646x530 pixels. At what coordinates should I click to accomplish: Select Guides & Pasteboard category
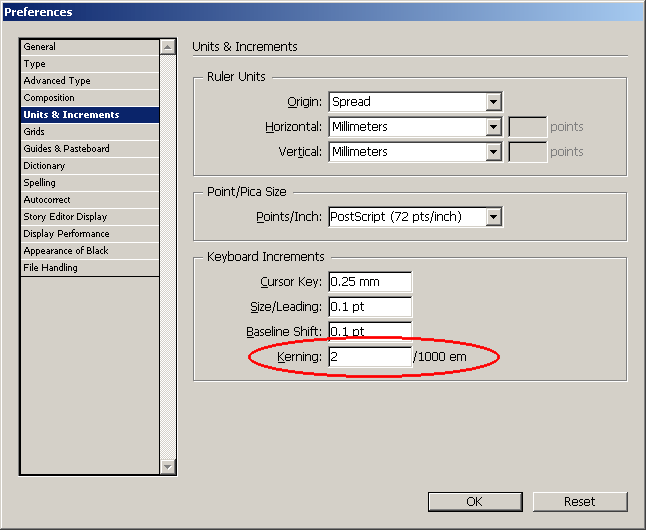coord(90,148)
